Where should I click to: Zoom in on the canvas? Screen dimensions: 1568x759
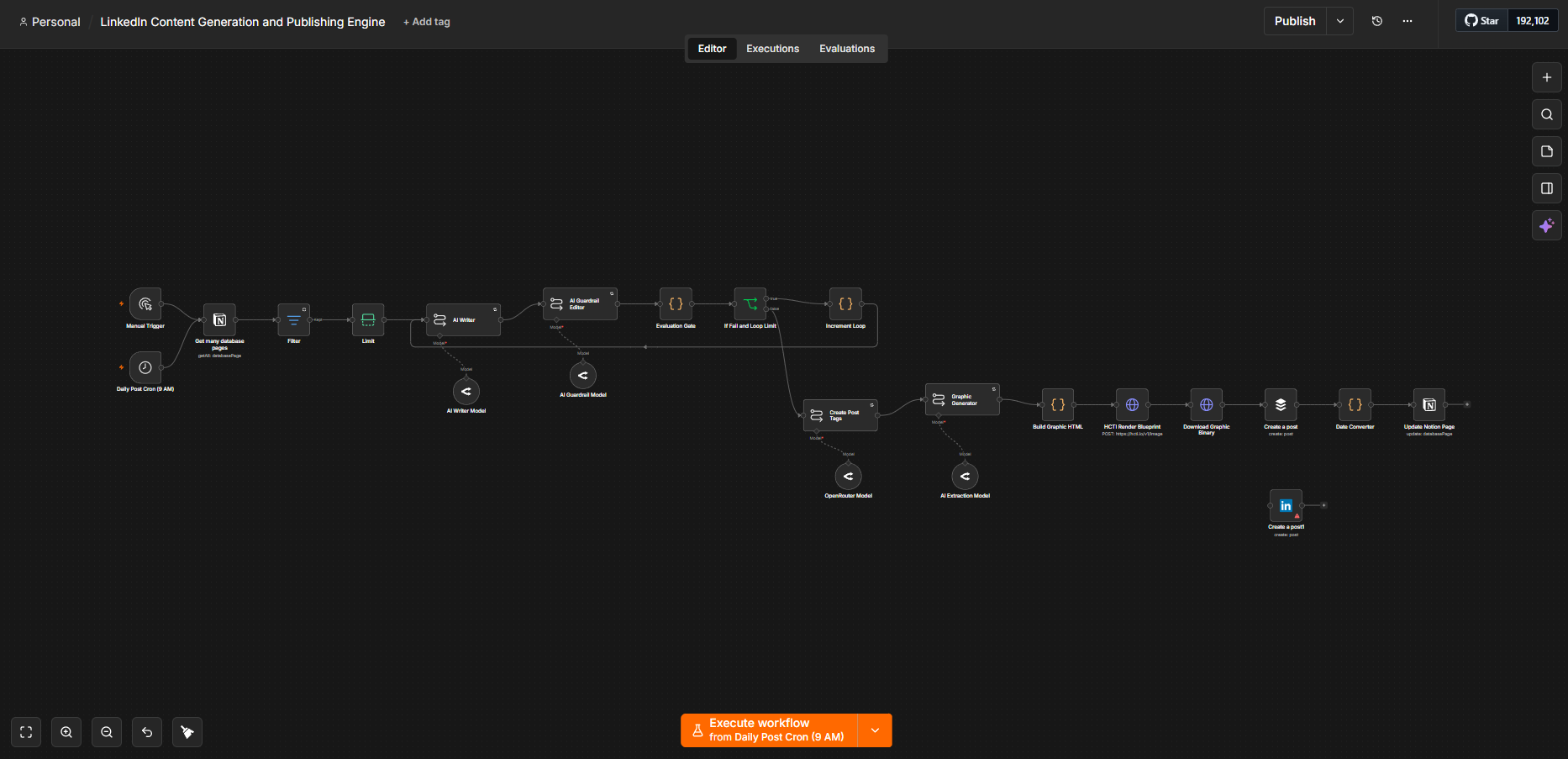(x=66, y=732)
